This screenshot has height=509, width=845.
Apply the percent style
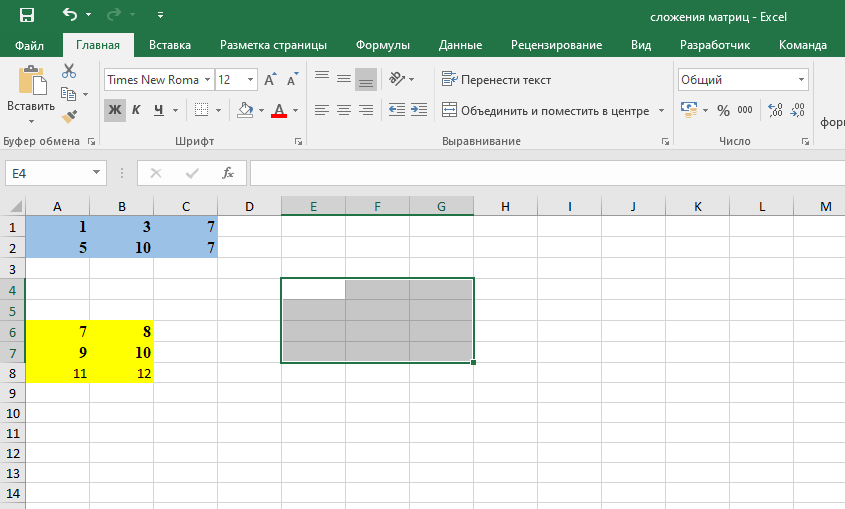(x=723, y=110)
